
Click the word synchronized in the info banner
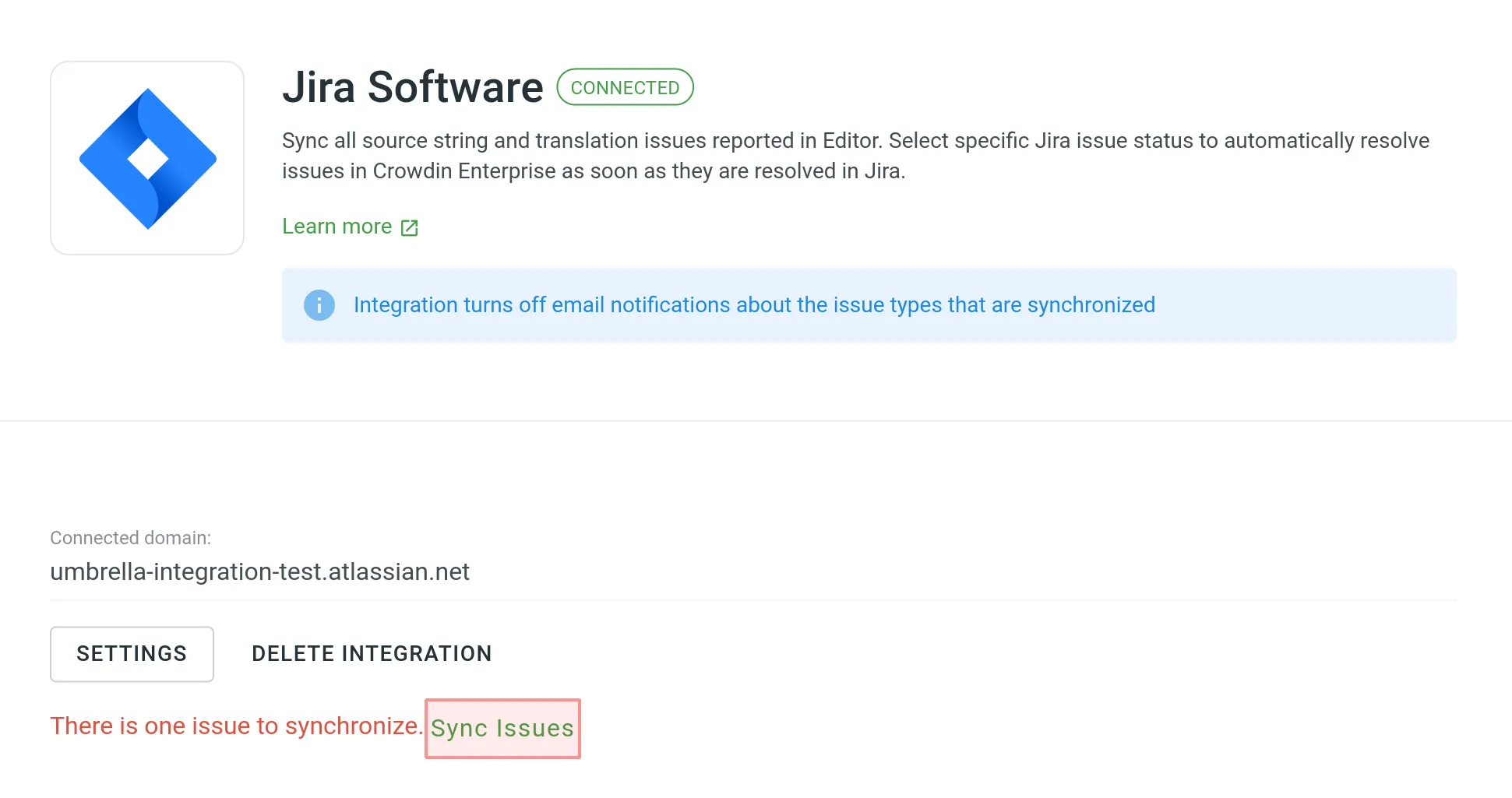point(1091,305)
